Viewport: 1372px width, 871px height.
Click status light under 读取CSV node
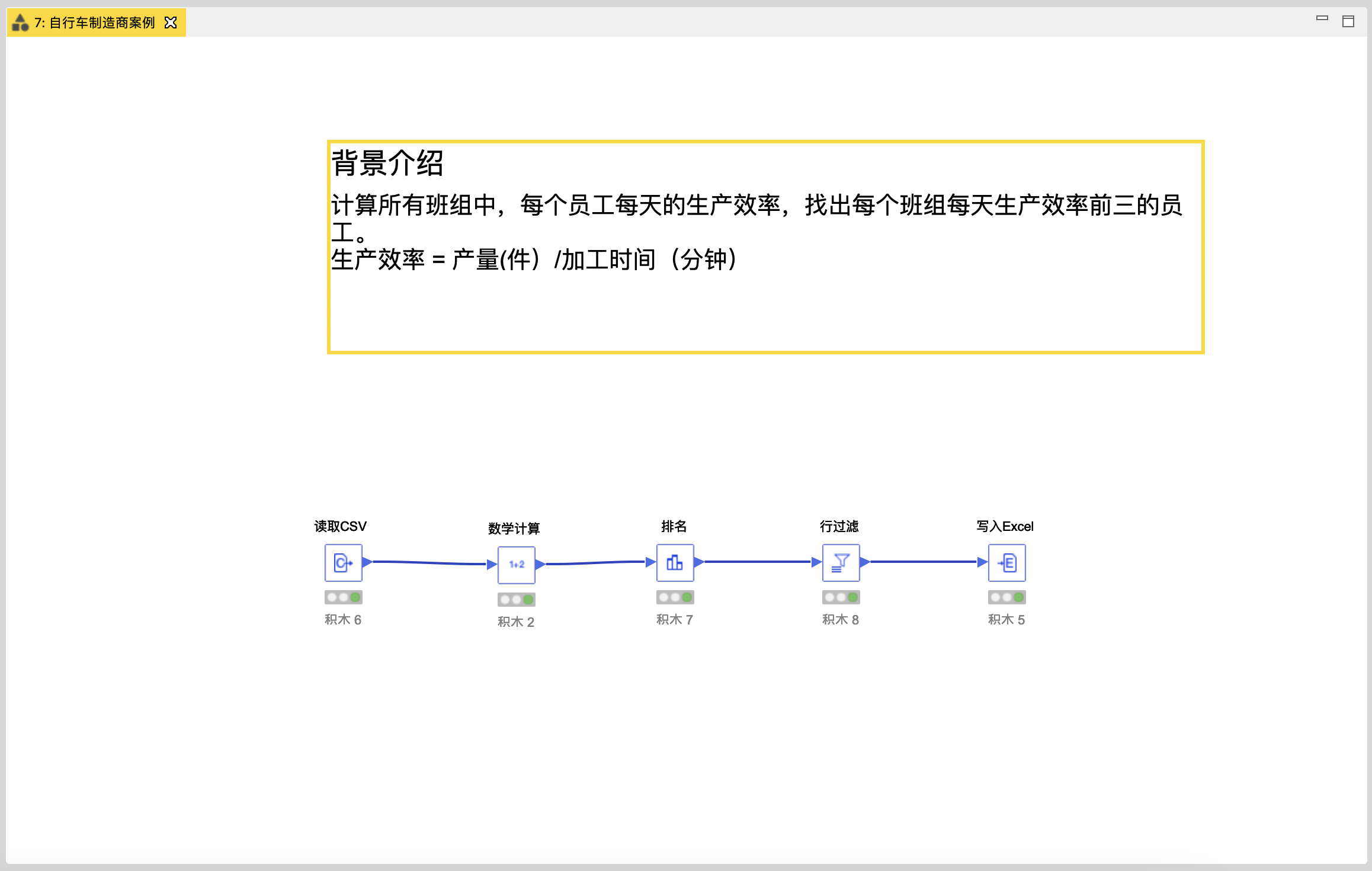point(343,597)
